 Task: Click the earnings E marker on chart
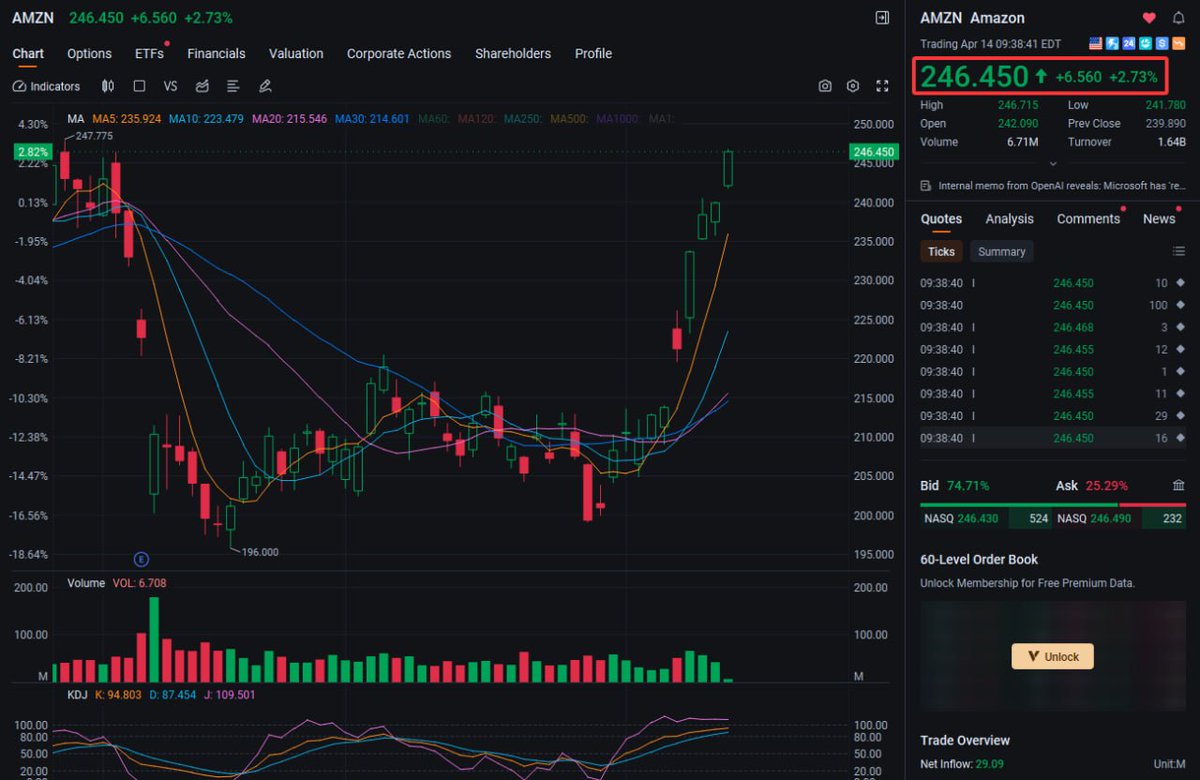(x=141, y=558)
